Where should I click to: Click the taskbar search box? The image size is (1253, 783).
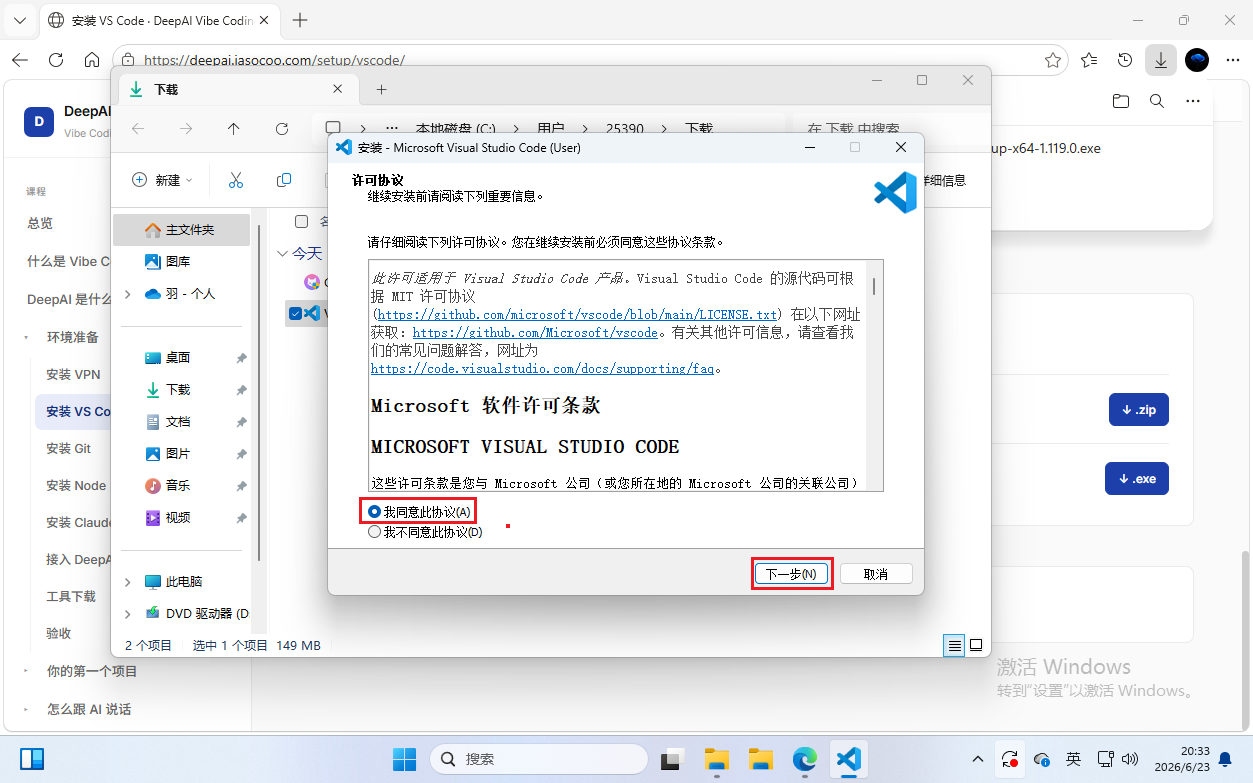point(540,759)
